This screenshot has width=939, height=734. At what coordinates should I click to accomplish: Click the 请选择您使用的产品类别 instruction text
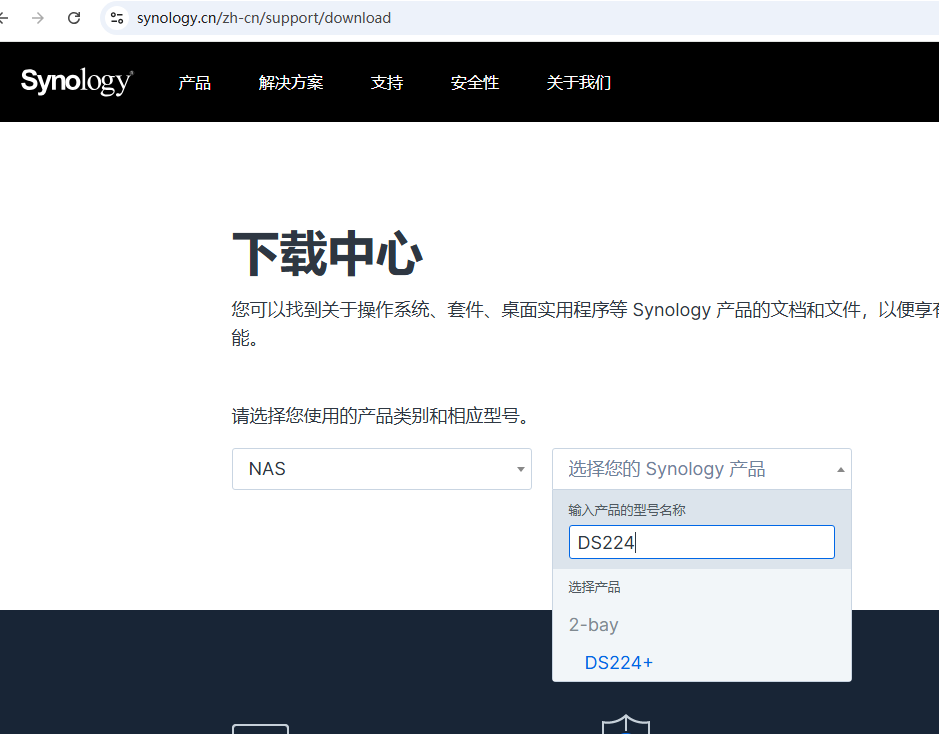[380, 416]
